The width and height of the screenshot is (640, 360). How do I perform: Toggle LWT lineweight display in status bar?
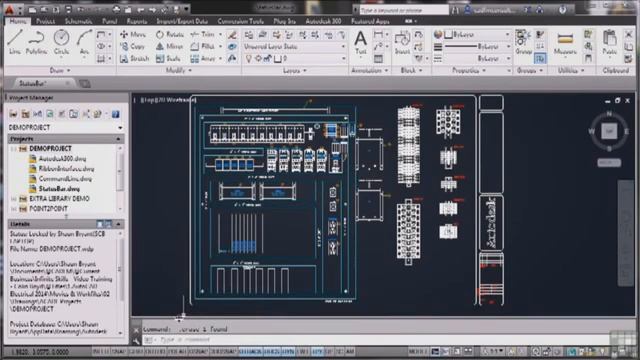302,351
